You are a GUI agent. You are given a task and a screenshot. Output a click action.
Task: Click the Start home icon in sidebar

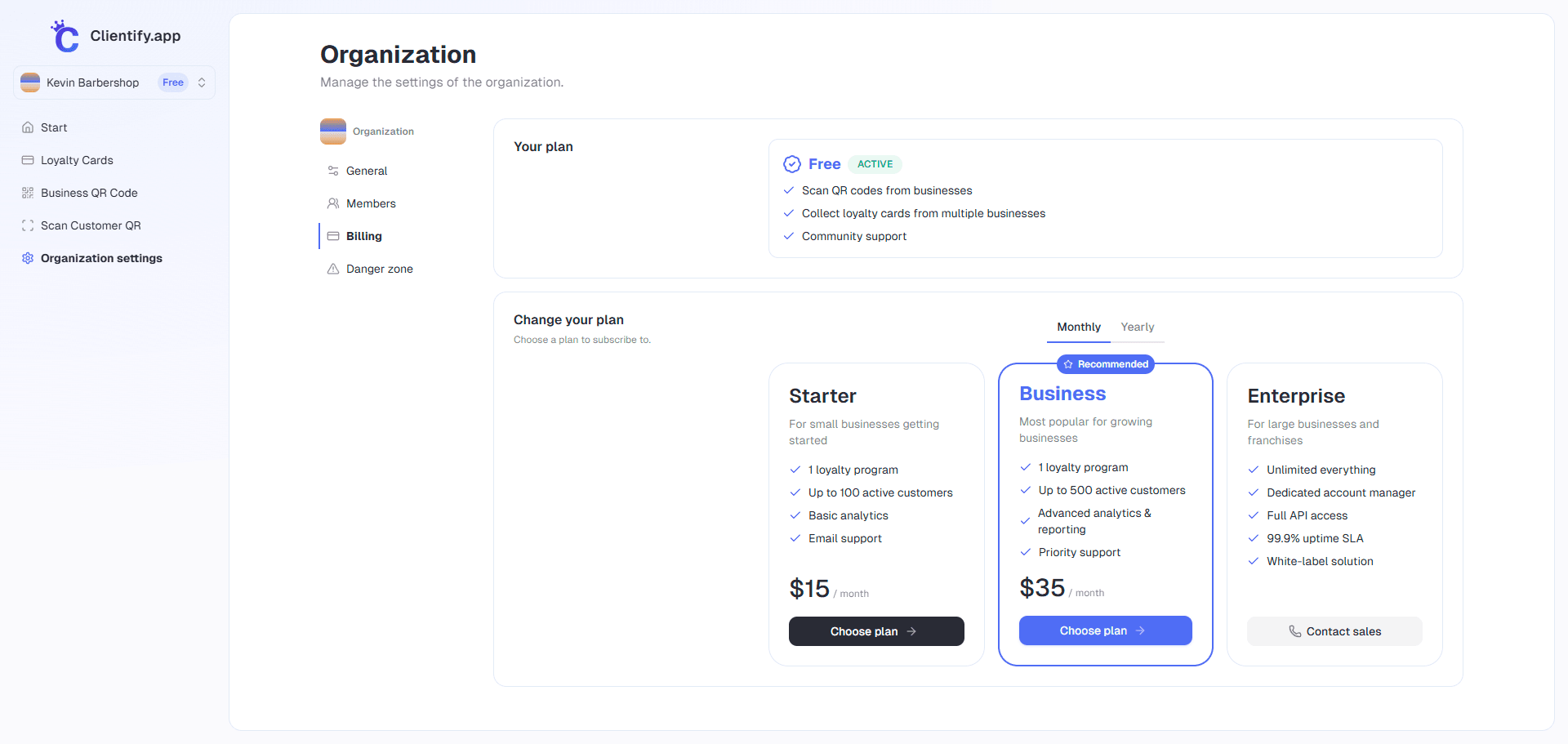point(28,127)
